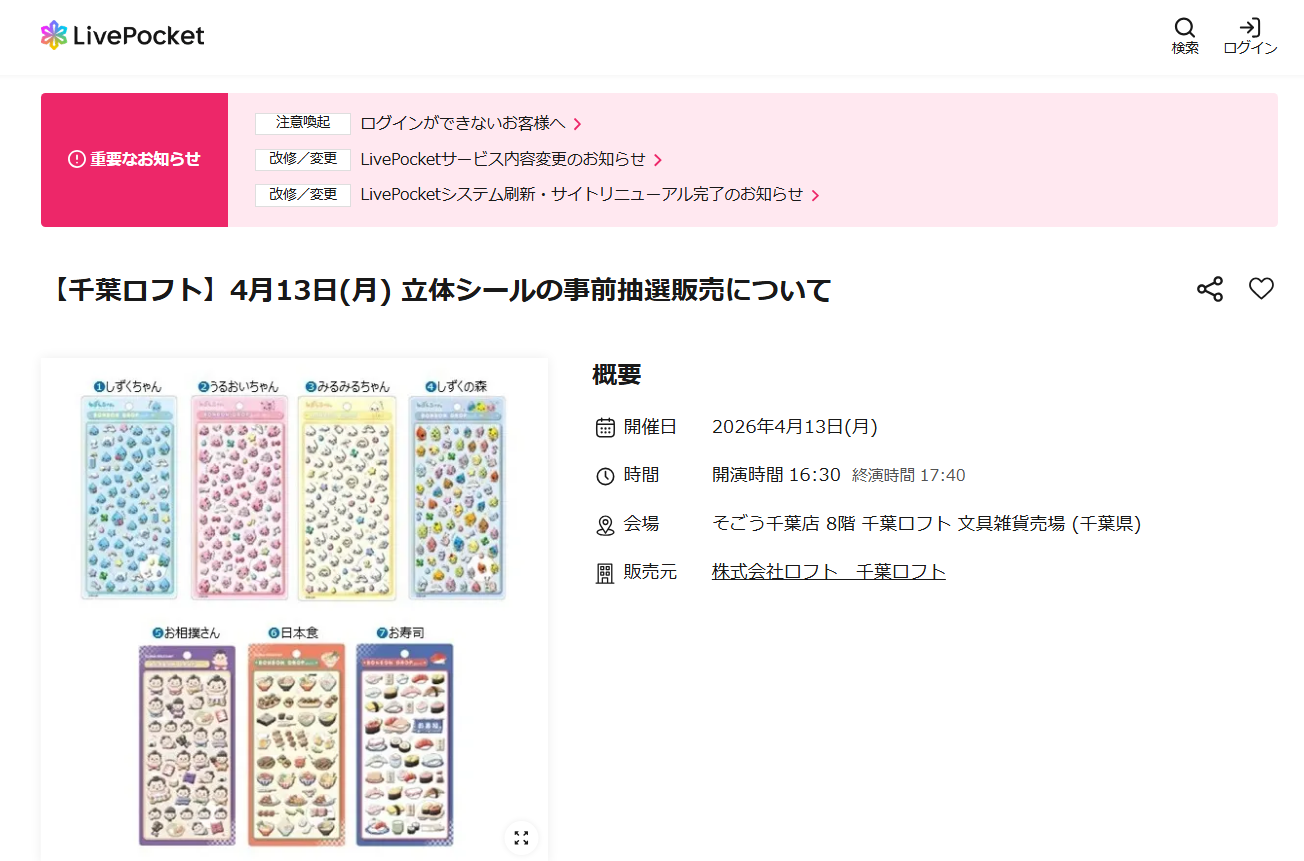Open the sticker sheets product image

tap(294, 609)
